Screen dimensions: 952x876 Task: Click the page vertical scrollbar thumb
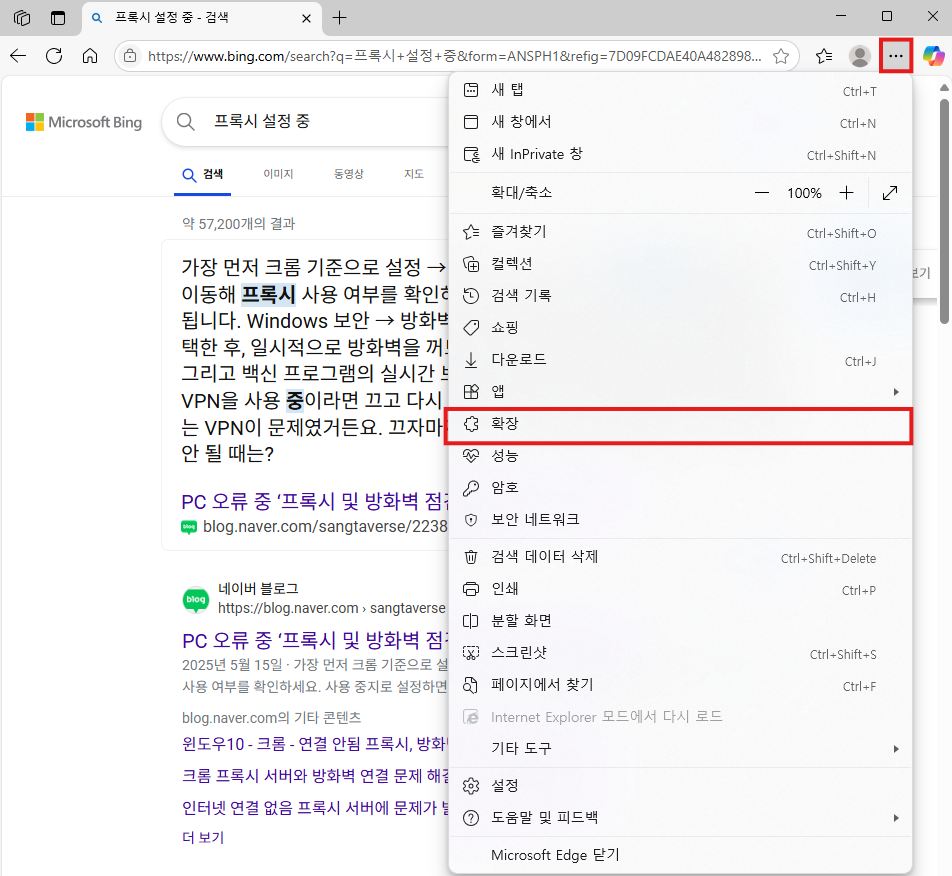[x=944, y=211]
